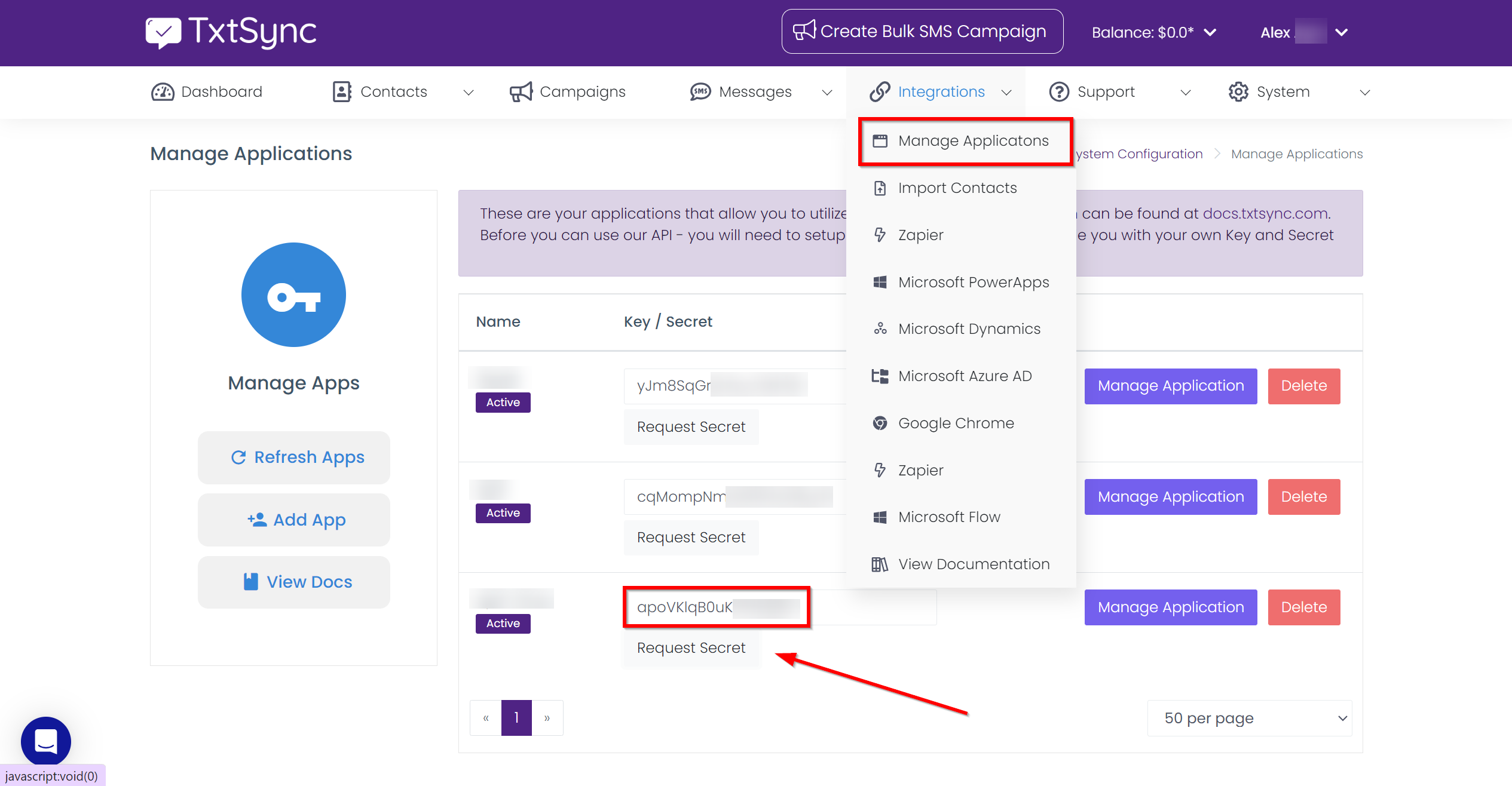Click next page pagination arrow
The image size is (1512, 786).
tap(547, 718)
